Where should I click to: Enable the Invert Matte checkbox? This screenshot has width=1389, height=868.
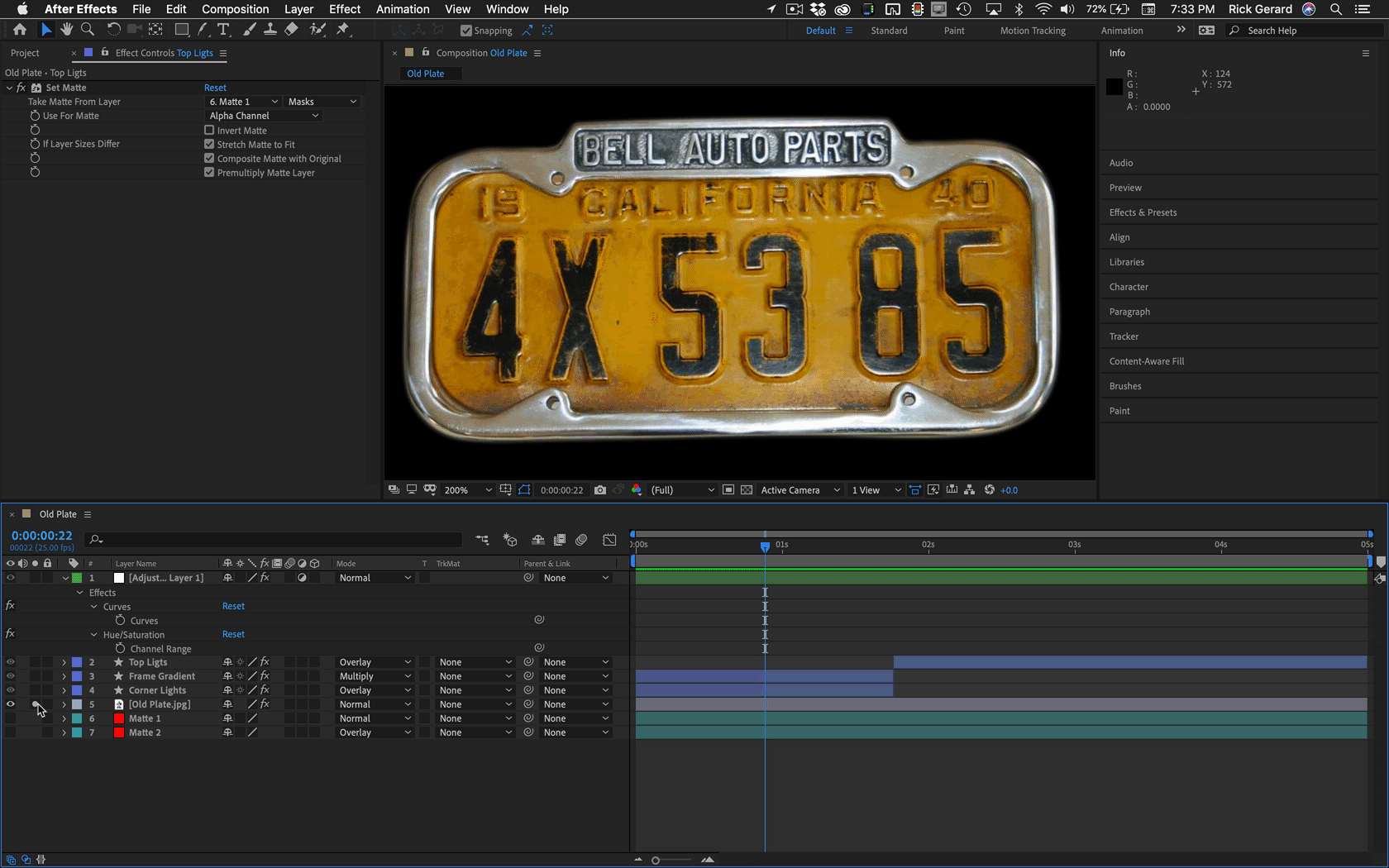209,131
